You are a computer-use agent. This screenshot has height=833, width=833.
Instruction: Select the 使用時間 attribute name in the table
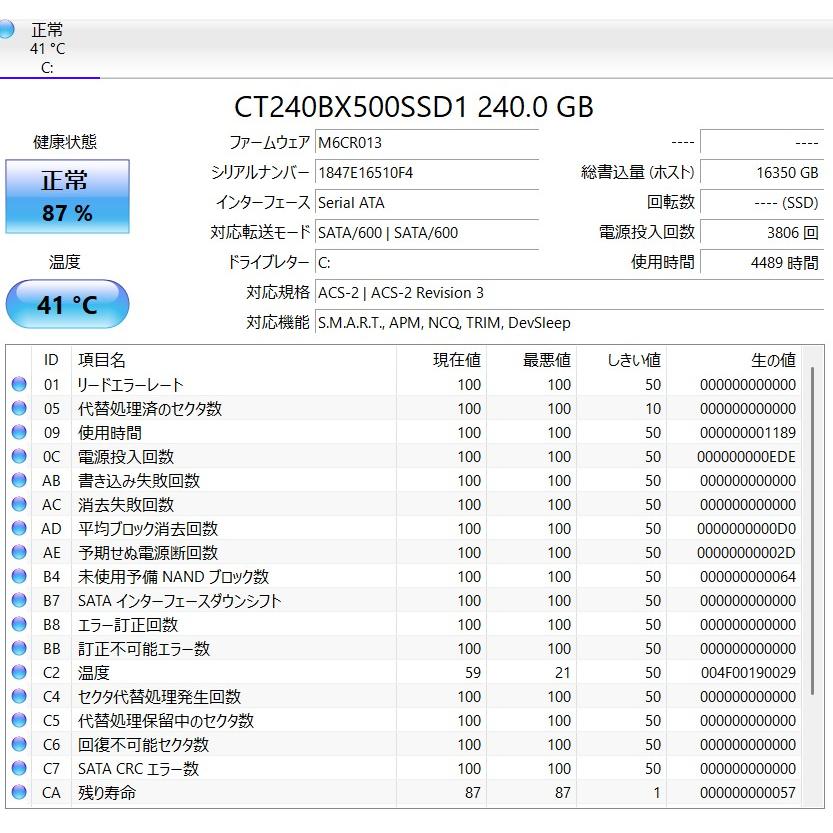[x=110, y=432]
